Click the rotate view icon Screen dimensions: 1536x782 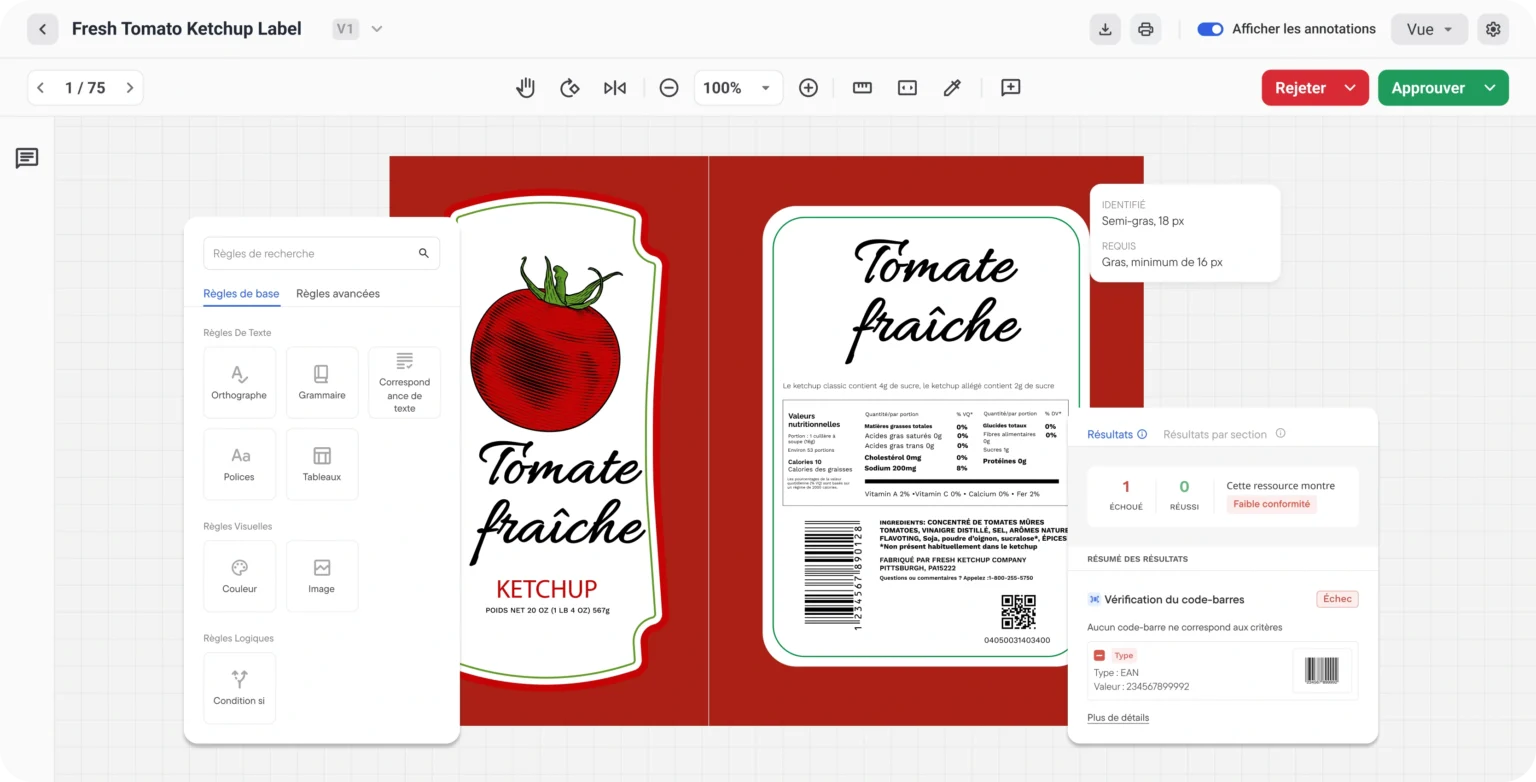(570, 88)
